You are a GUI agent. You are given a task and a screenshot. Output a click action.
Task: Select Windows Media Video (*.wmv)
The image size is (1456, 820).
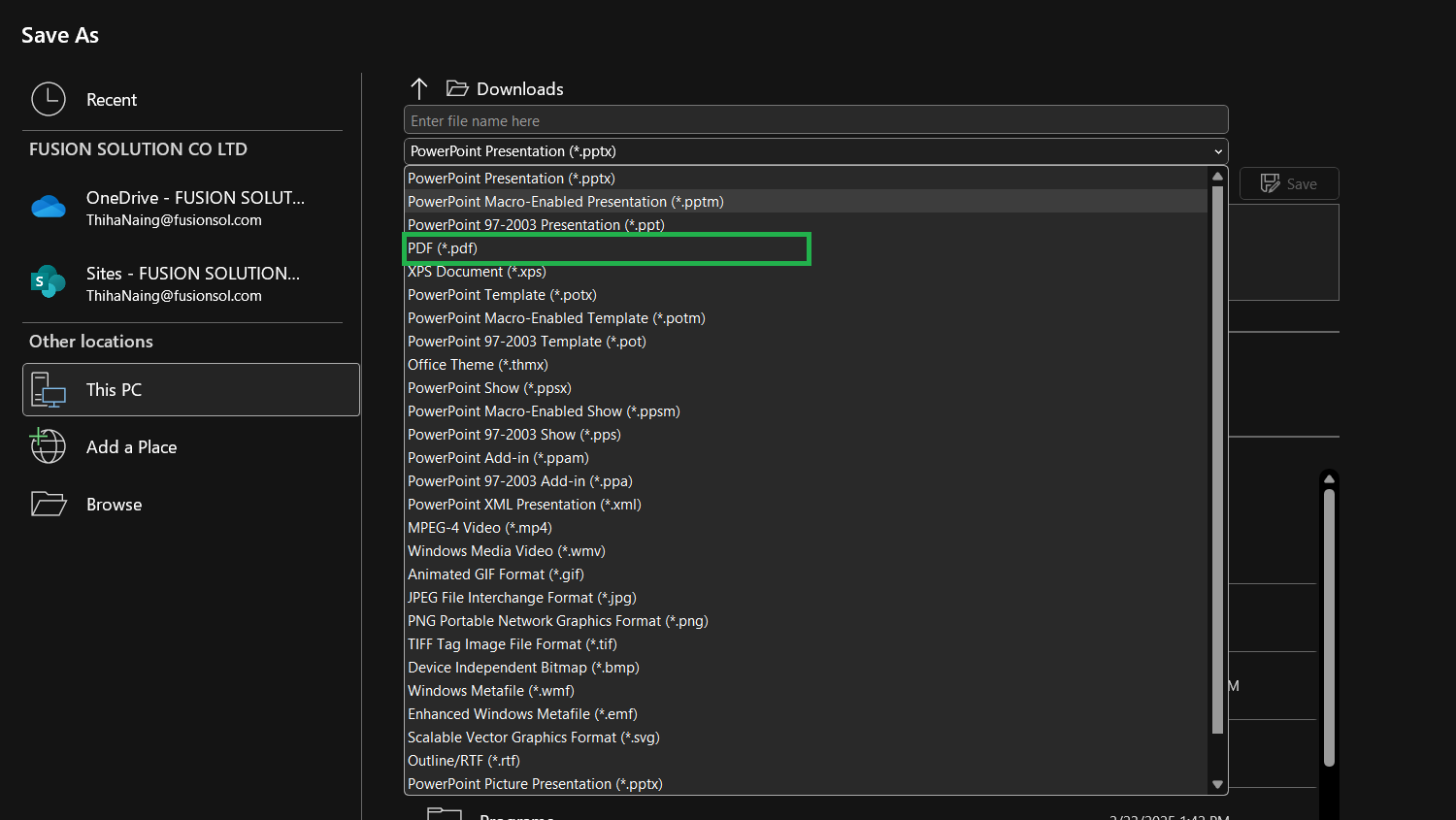(807, 551)
